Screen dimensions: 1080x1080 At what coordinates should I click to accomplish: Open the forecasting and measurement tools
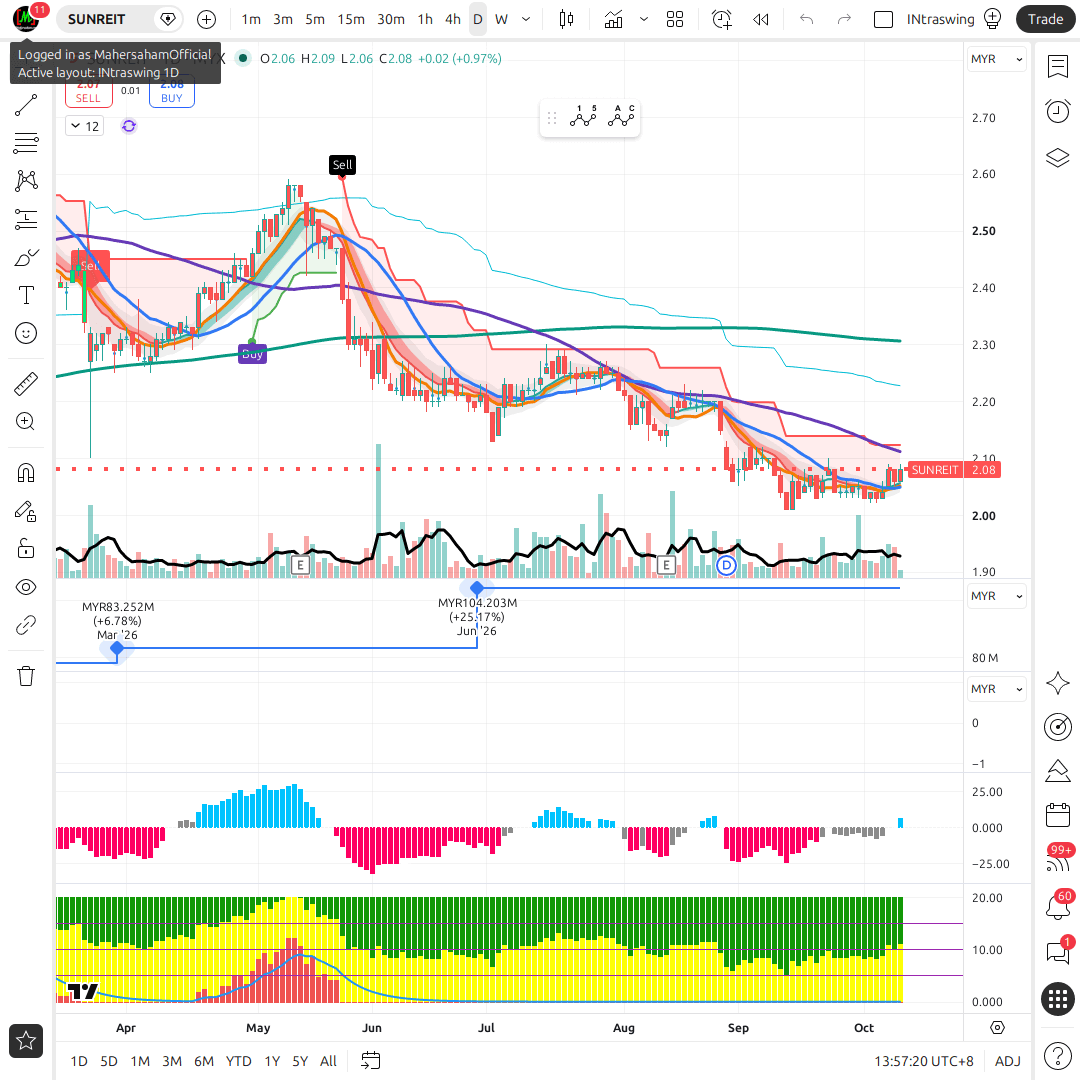(x=25, y=220)
